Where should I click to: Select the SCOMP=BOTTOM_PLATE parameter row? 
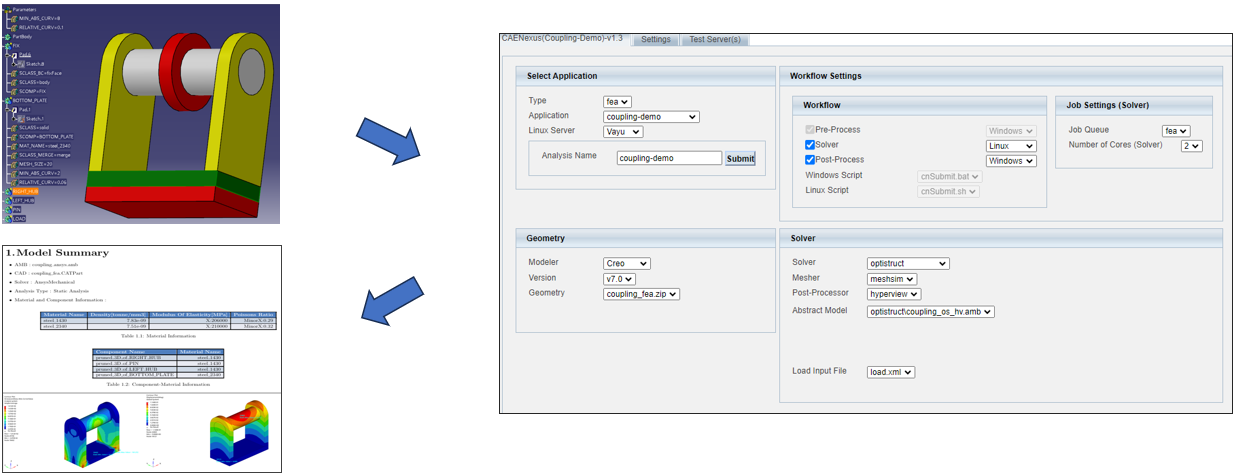tap(42, 136)
